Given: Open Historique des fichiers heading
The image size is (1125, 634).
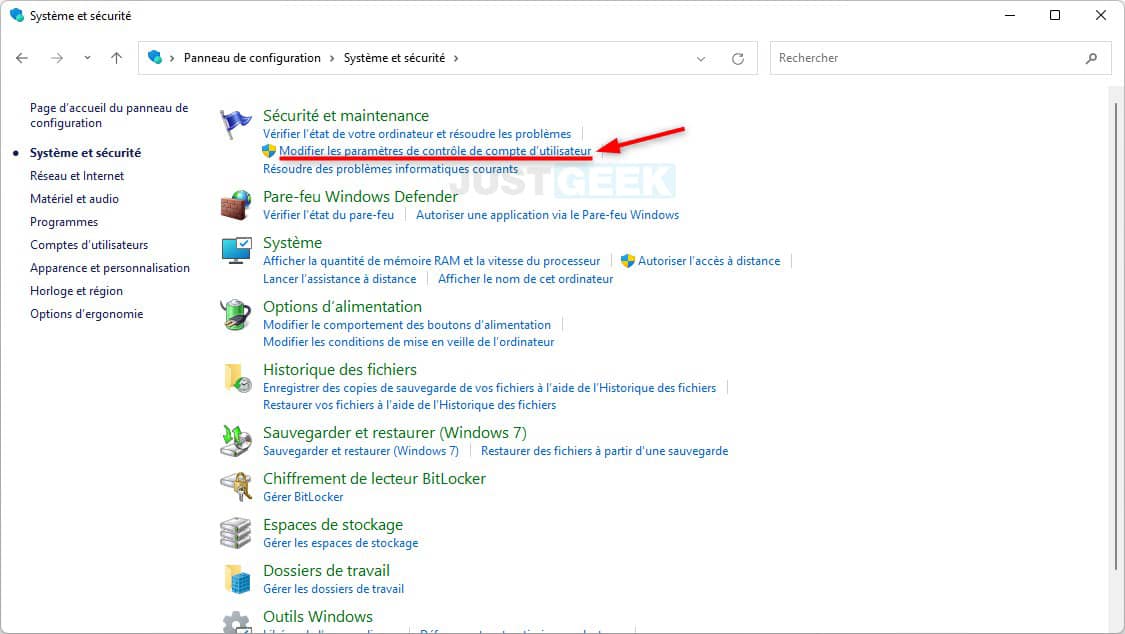Looking at the screenshot, I should pos(339,369).
